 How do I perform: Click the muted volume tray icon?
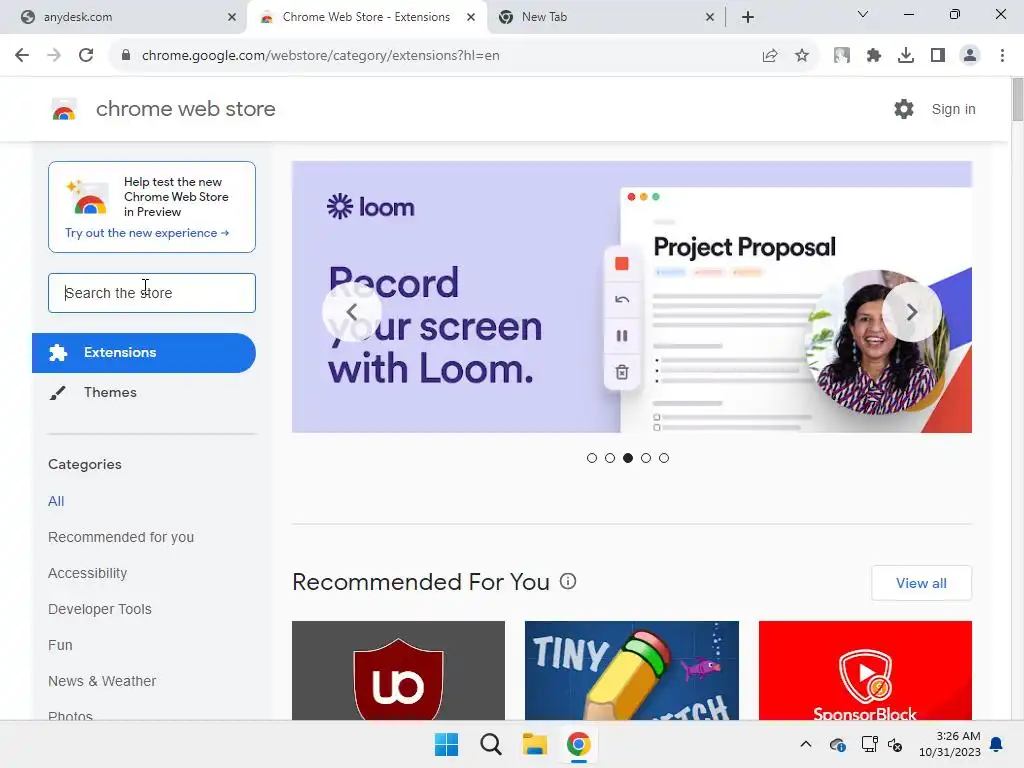click(x=895, y=744)
